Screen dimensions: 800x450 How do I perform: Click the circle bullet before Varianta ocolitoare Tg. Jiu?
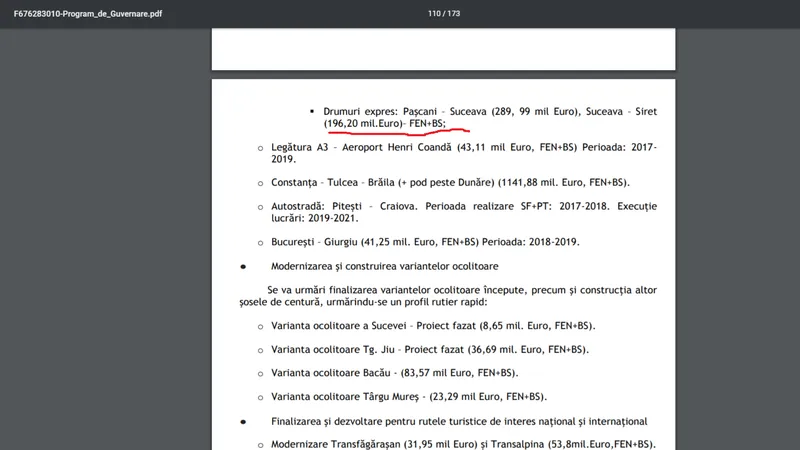[x=261, y=350]
